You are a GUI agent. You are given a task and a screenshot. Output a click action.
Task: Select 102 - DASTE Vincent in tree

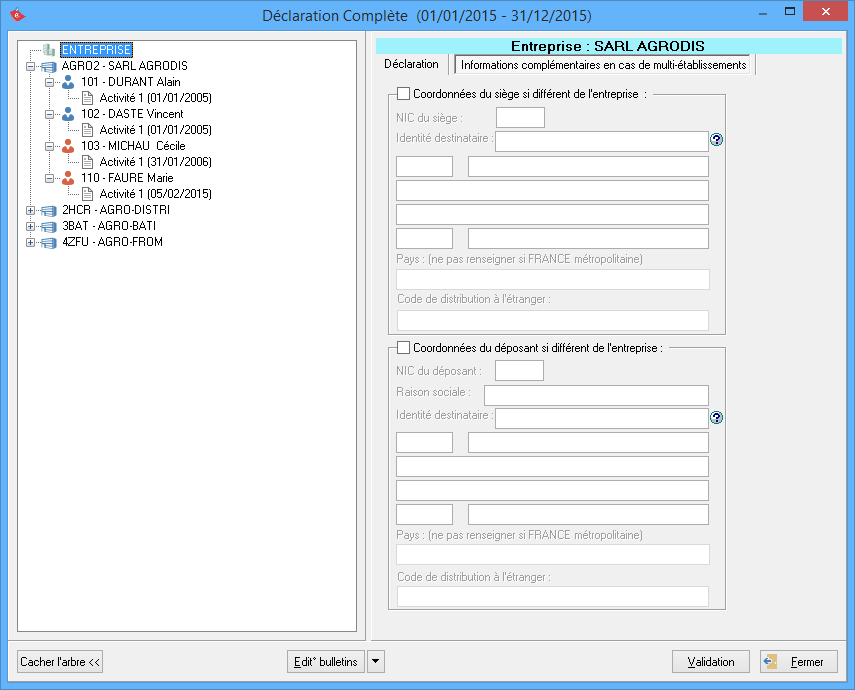click(x=132, y=114)
